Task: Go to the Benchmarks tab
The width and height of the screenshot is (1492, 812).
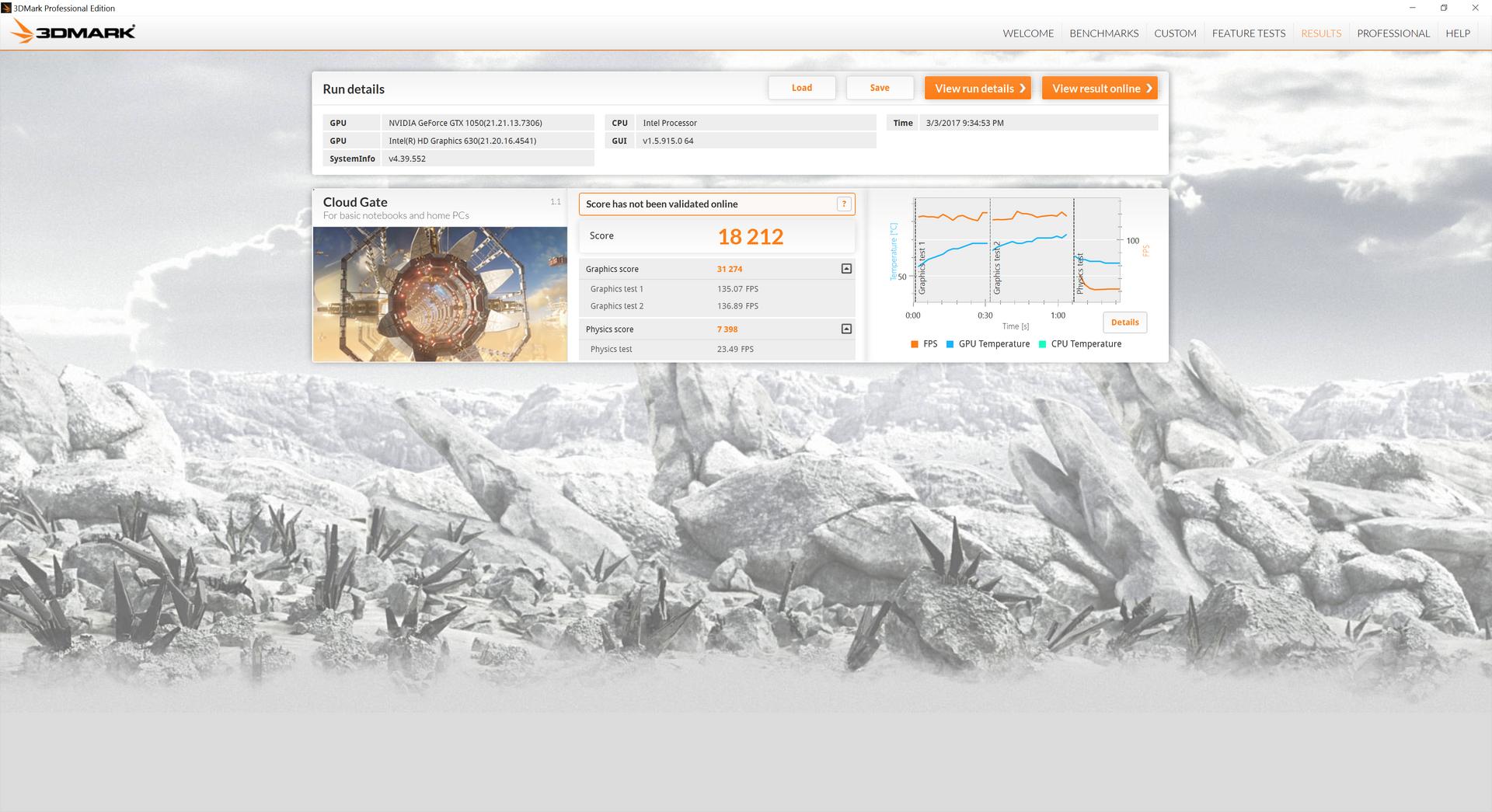Action: (x=1103, y=33)
